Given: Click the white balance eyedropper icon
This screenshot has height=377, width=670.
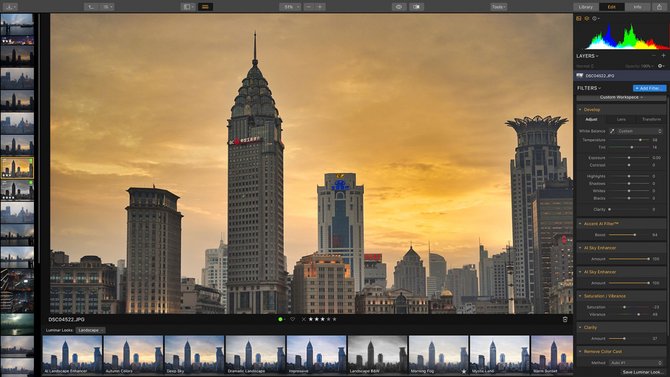Looking at the screenshot, I should pos(612,131).
